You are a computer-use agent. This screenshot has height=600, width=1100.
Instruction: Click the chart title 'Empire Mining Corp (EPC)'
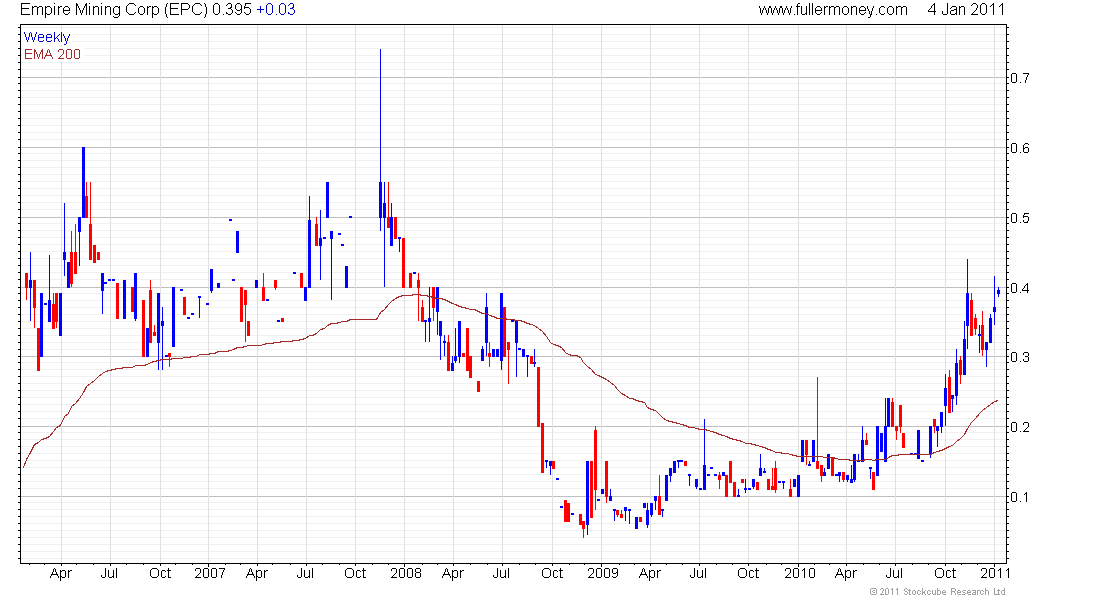coord(114,10)
